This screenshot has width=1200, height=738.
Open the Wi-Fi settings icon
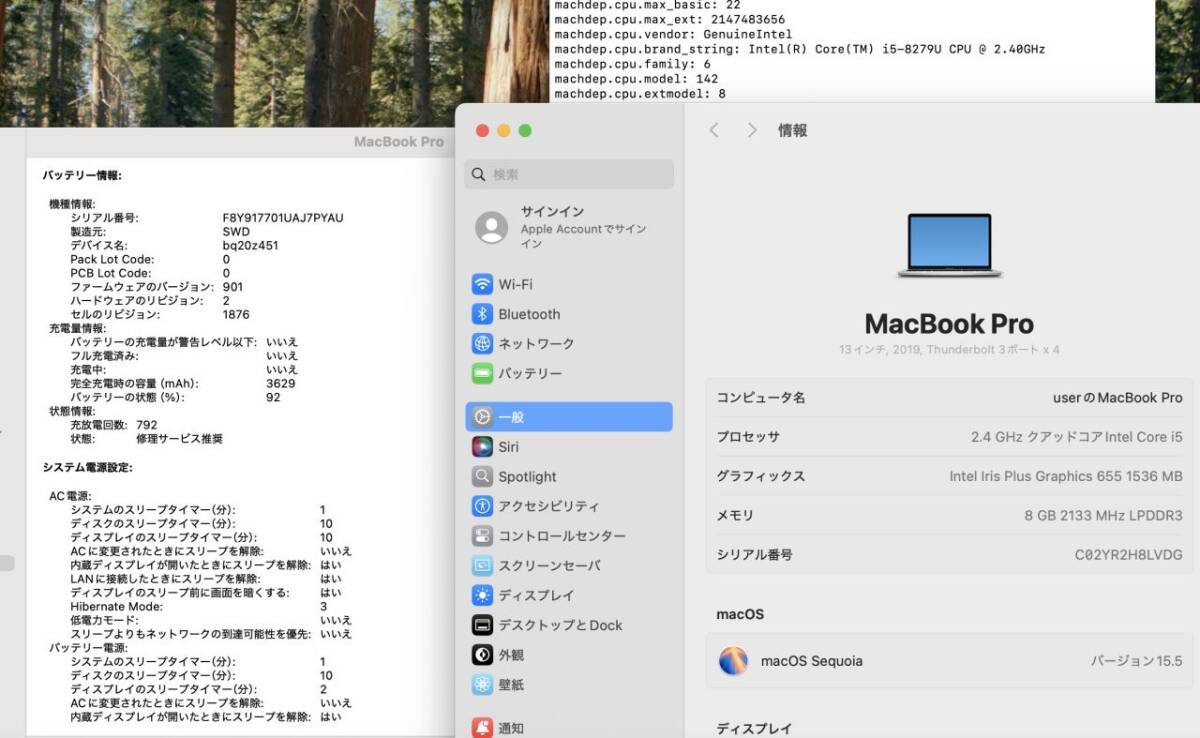[481, 283]
